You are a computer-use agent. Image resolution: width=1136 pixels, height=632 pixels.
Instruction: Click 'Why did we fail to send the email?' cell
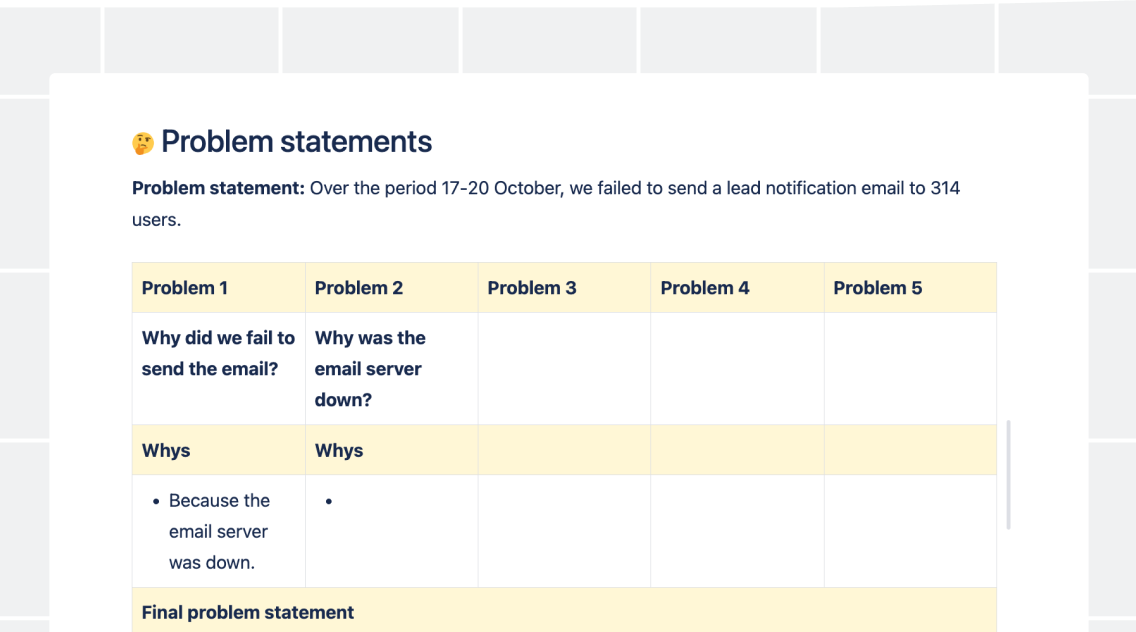(x=219, y=368)
